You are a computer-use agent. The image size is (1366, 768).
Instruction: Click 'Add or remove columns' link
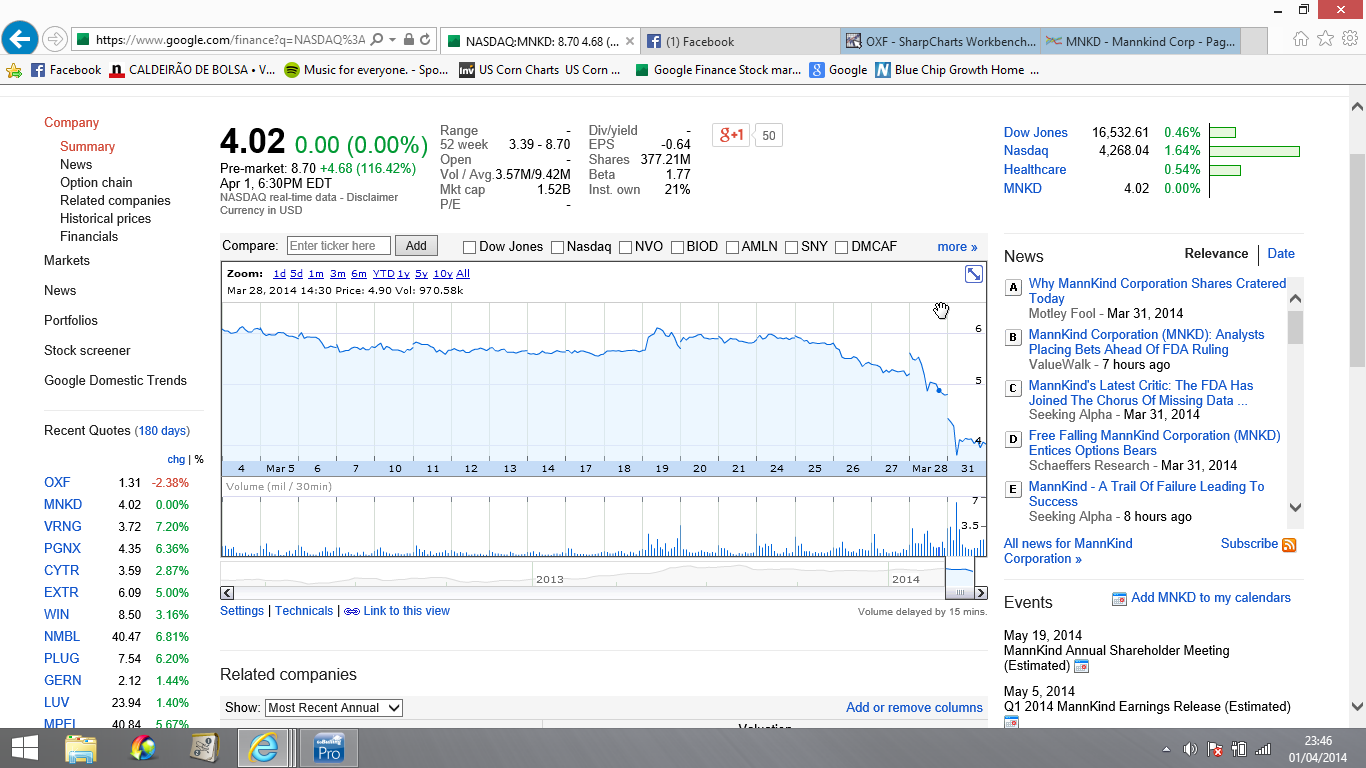(914, 707)
